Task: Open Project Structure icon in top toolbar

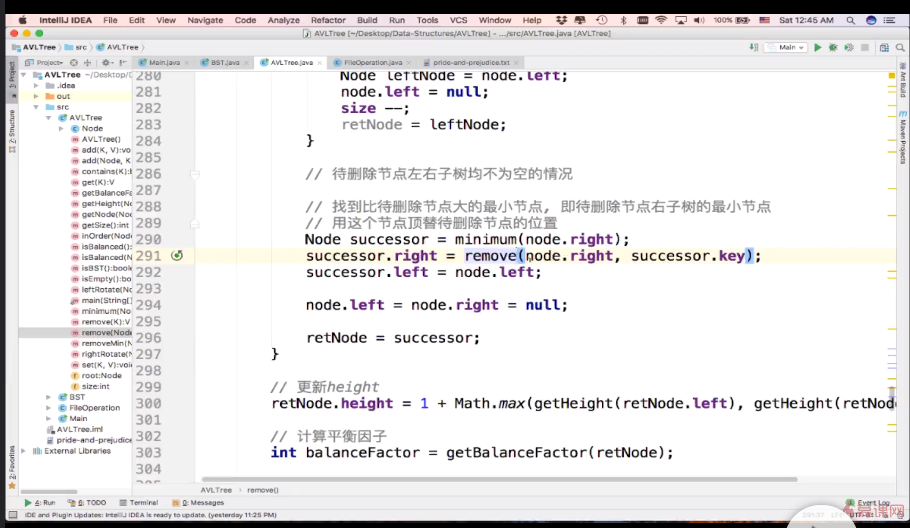Action: pos(884,48)
